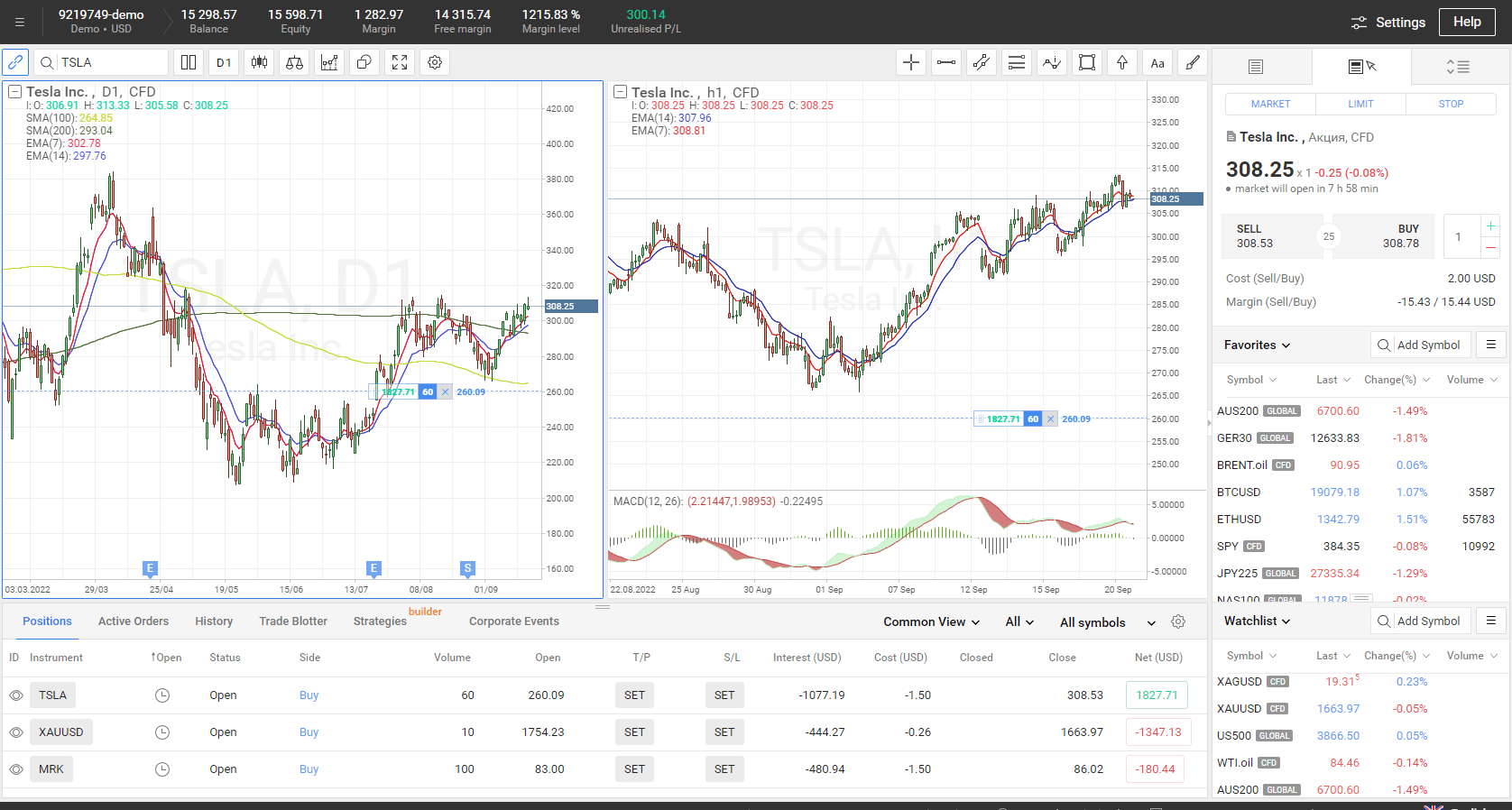The width and height of the screenshot is (1512, 810).
Task: Click Add Symbol in Favorites
Action: click(x=1421, y=345)
